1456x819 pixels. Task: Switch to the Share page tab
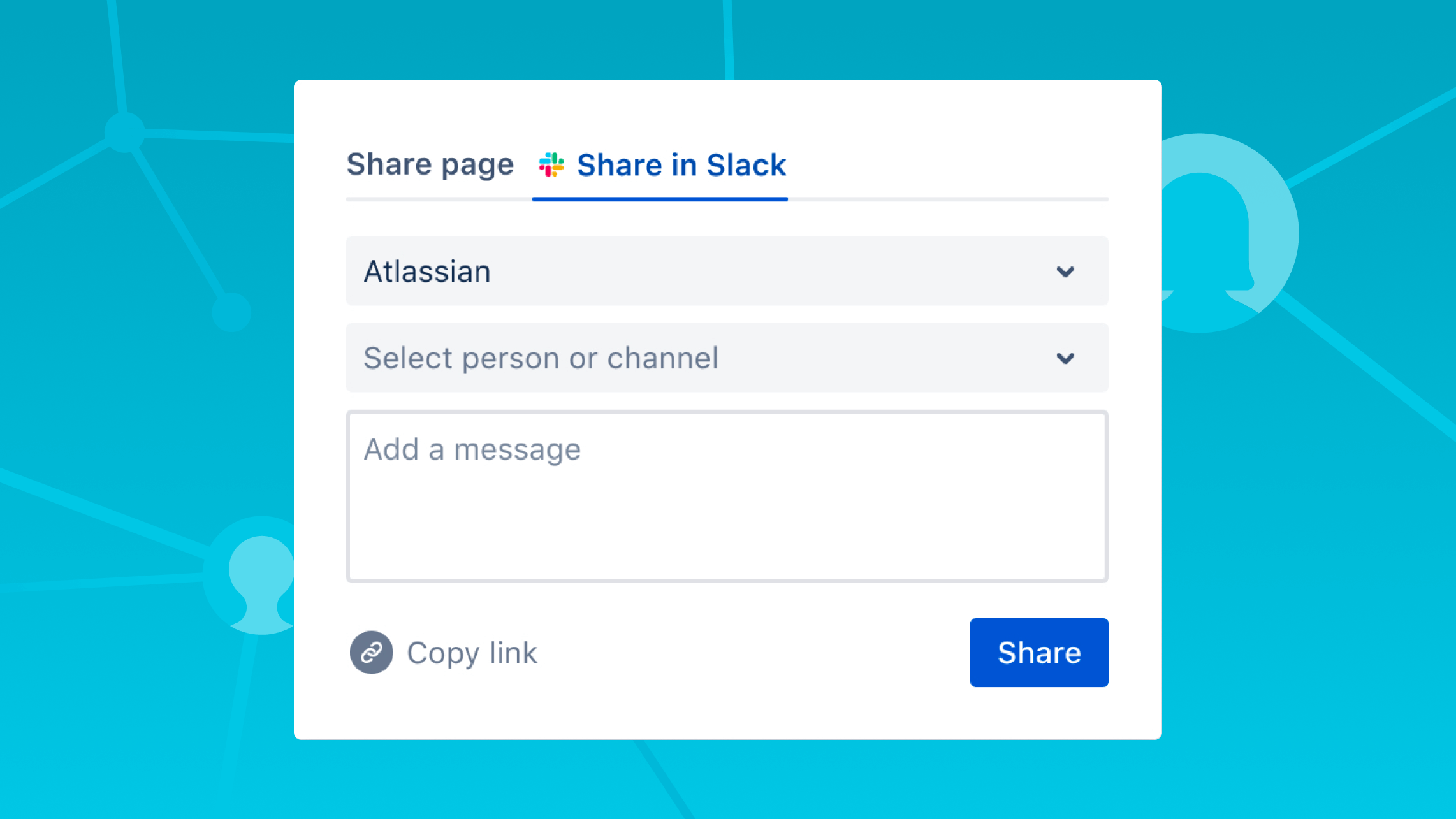tap(430, 164)
